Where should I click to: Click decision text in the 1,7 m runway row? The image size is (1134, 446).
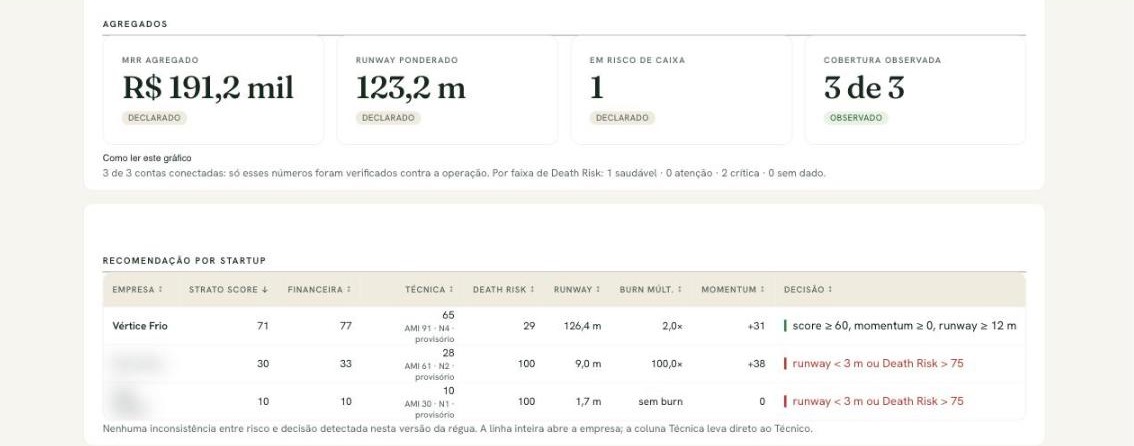tap(878, 401)
